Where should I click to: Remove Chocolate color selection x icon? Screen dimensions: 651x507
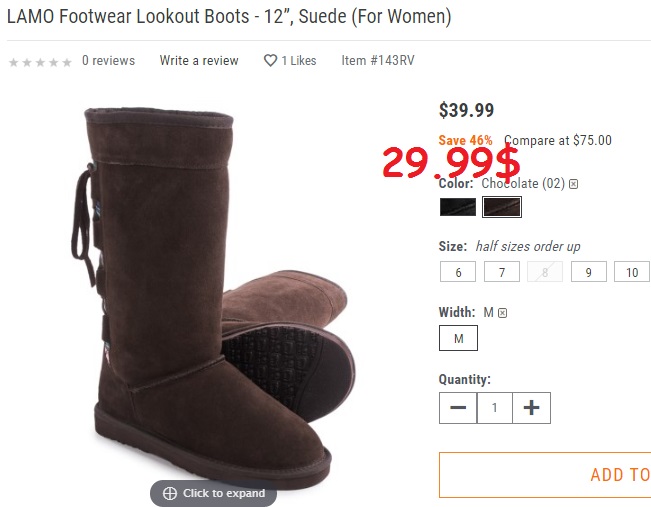tap(574, 184)
